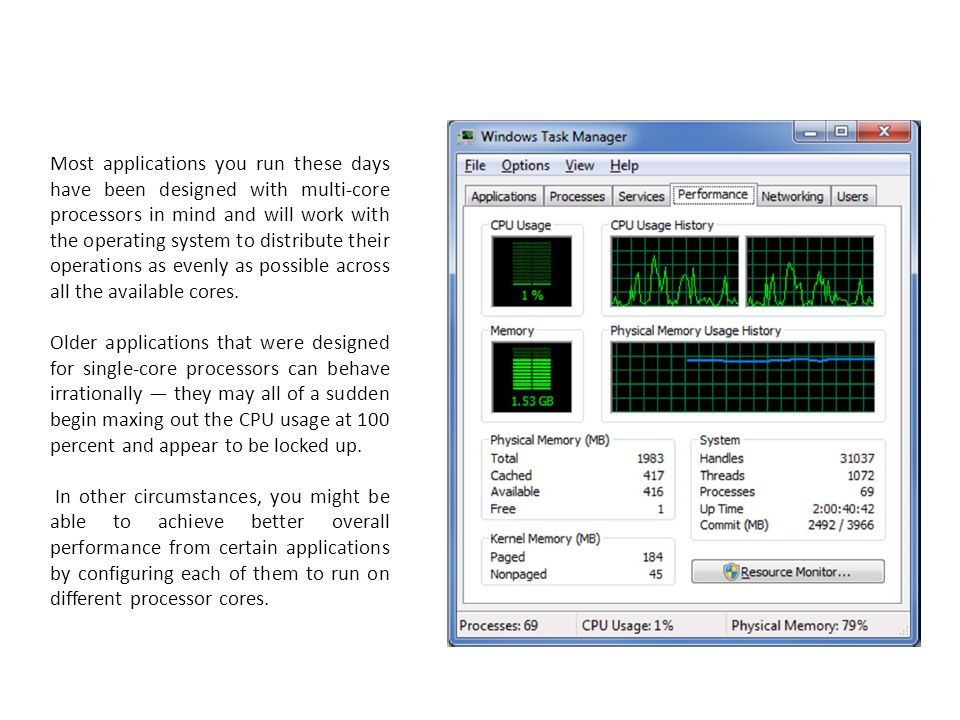Open Resource Monitor
Viewport: 960px width, 720px height.
pos(788,572)
